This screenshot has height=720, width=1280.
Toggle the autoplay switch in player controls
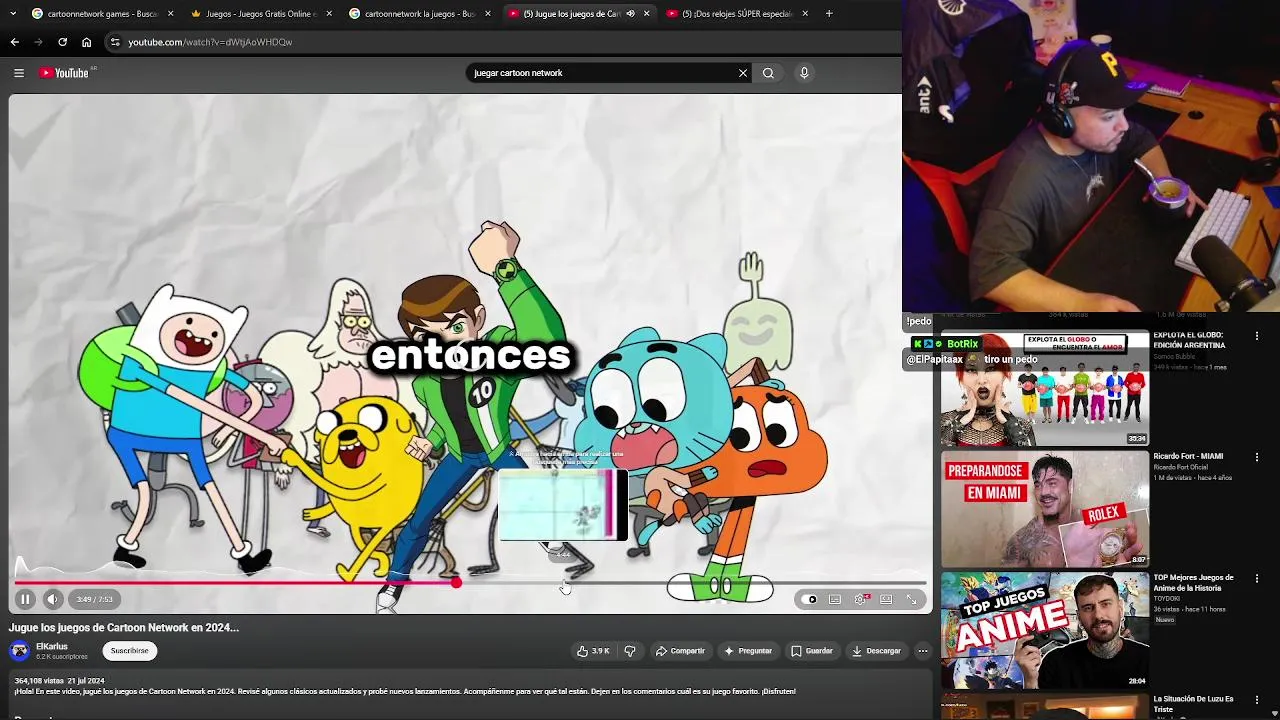[x=809, y=599]
